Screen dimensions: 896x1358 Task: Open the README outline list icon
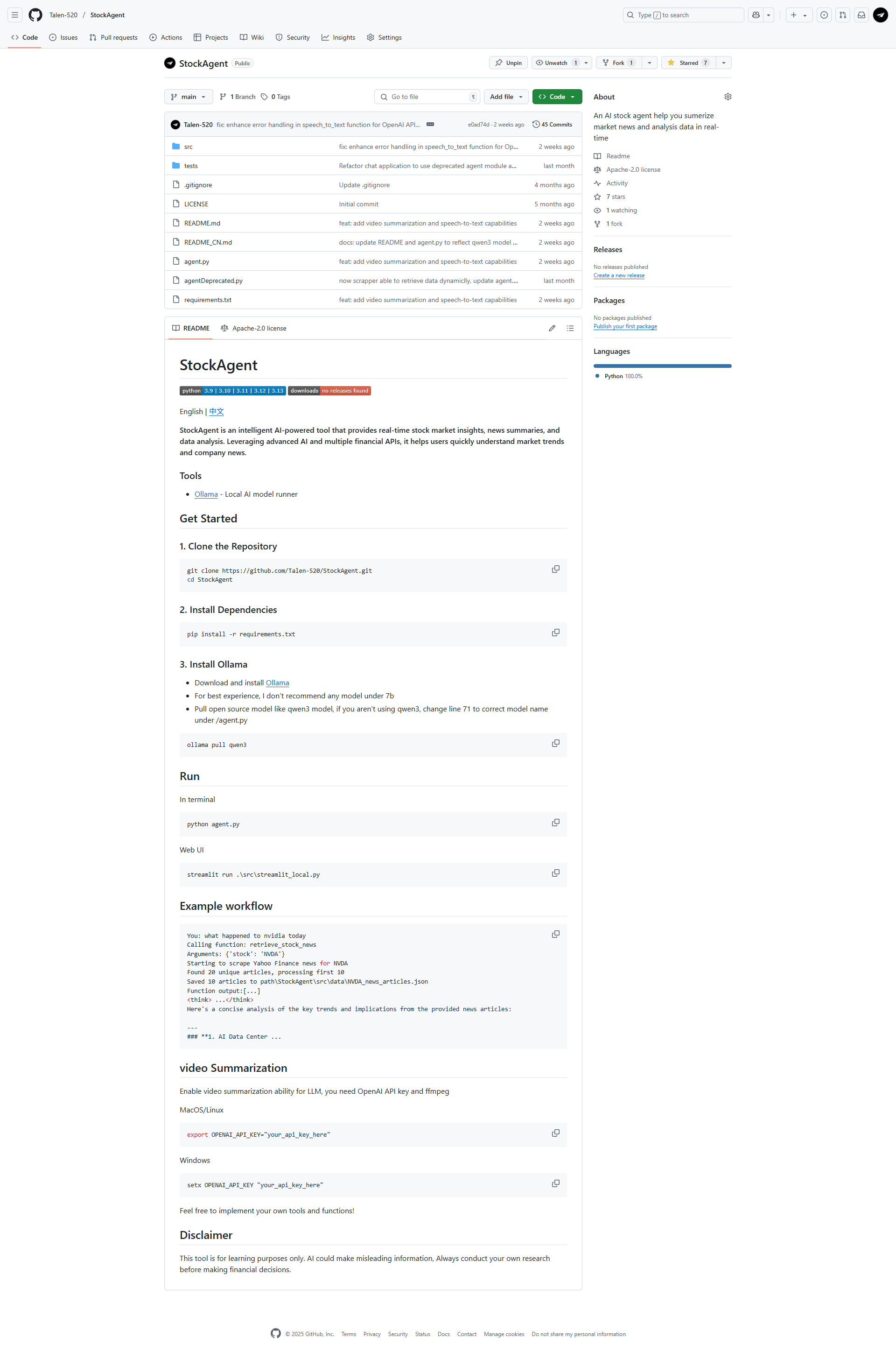[570, 328]
